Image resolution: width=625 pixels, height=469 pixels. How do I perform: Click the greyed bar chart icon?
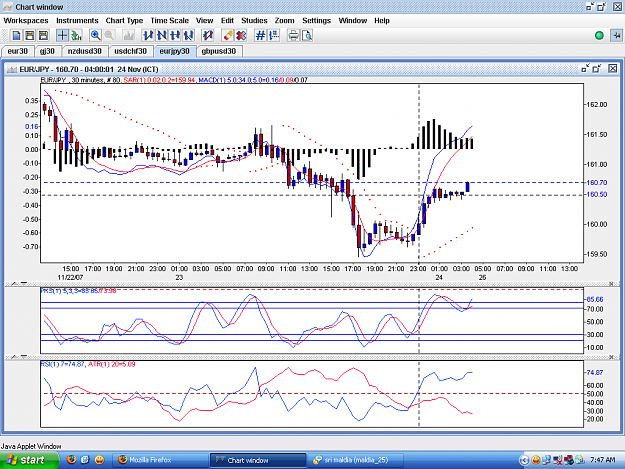pos(128,36)
